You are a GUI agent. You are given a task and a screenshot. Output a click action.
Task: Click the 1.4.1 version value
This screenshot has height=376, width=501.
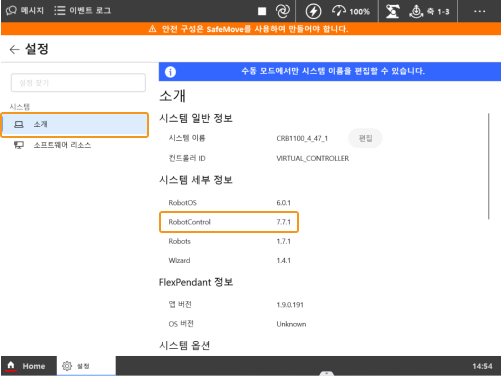tap(283, 260)
